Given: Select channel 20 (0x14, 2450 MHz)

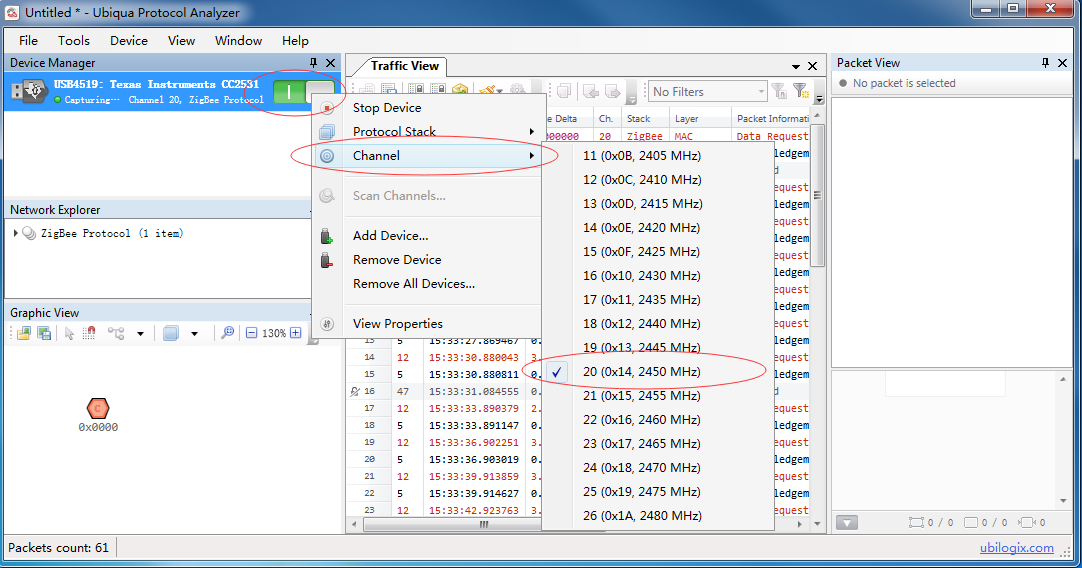Looking at the screenshot, I should 641,372.
